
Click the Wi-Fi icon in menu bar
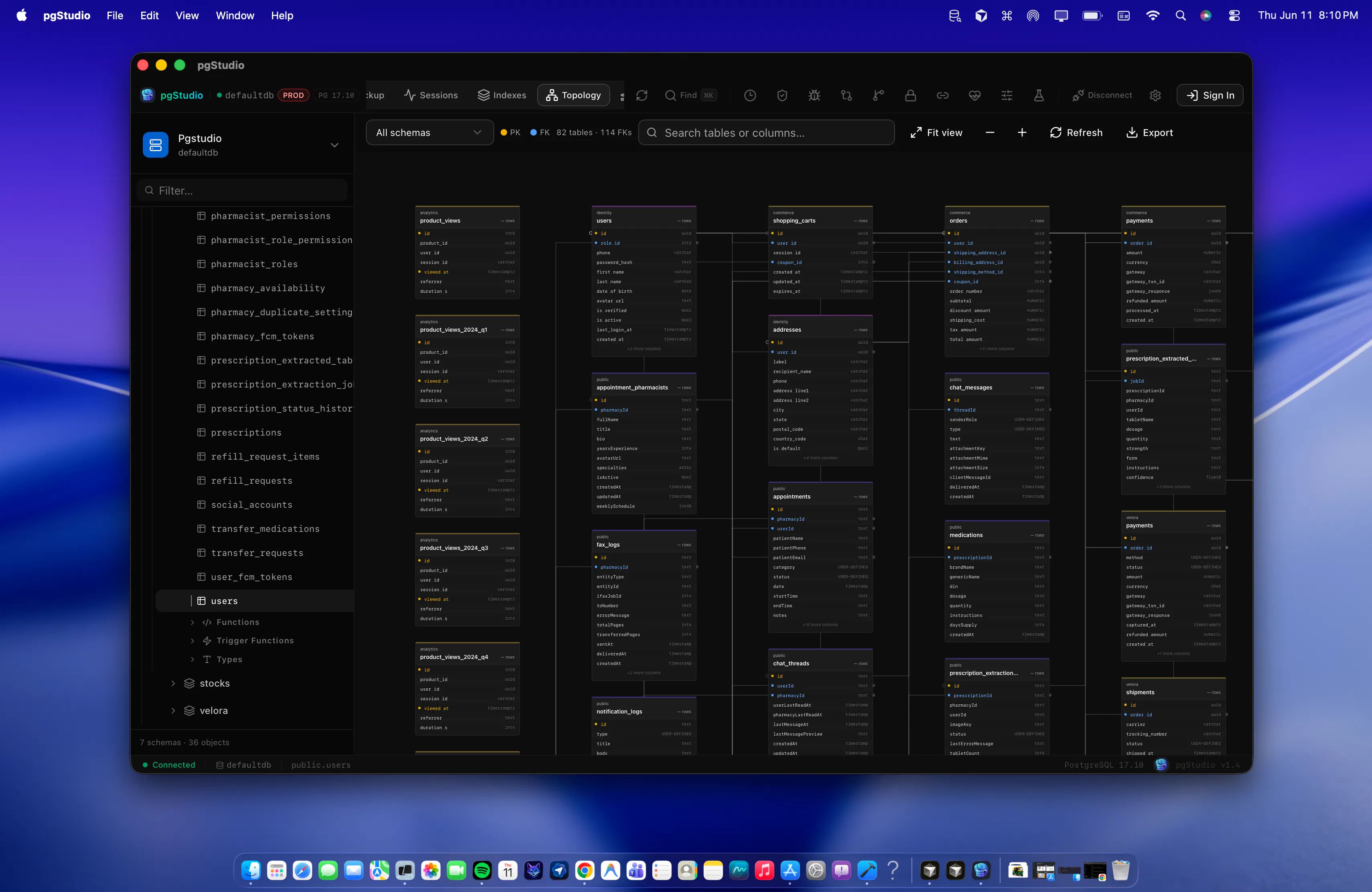[1153, 16]
